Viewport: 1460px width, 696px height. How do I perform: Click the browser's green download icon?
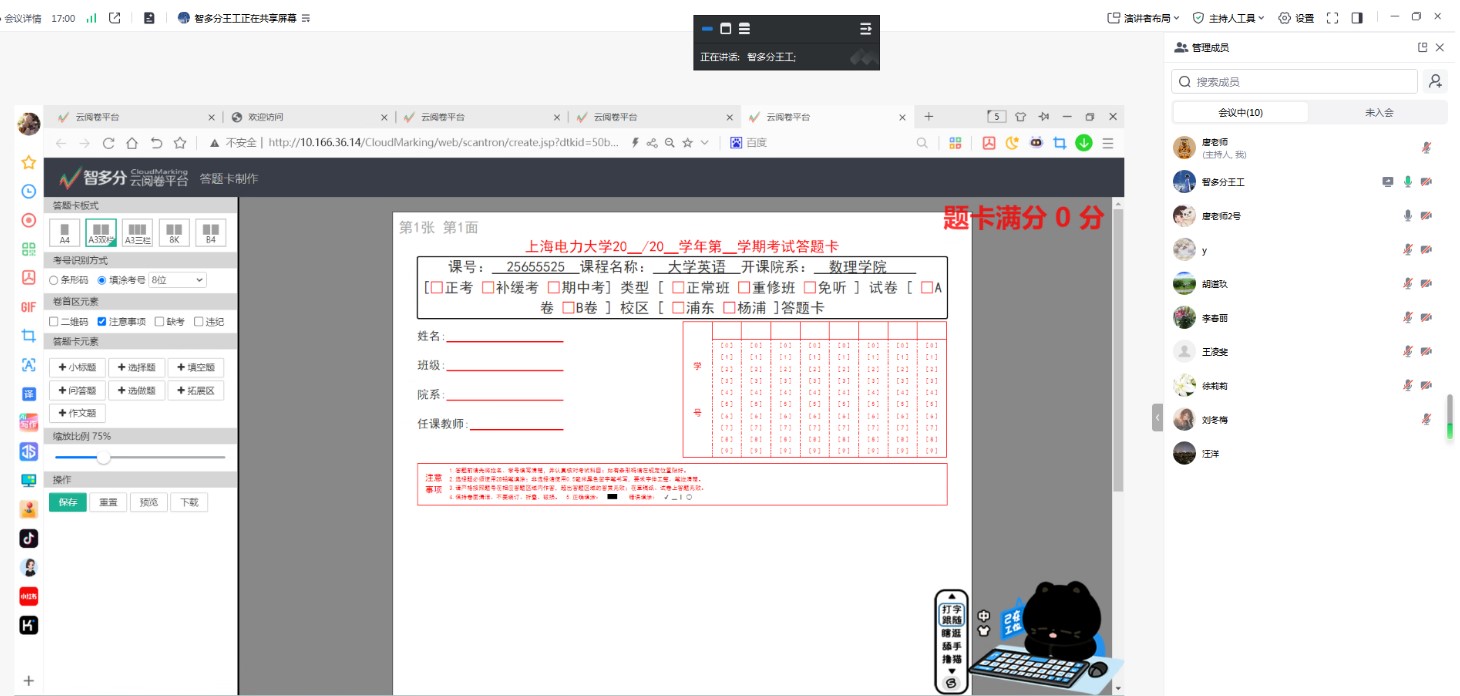click(x=1084, y=143)
